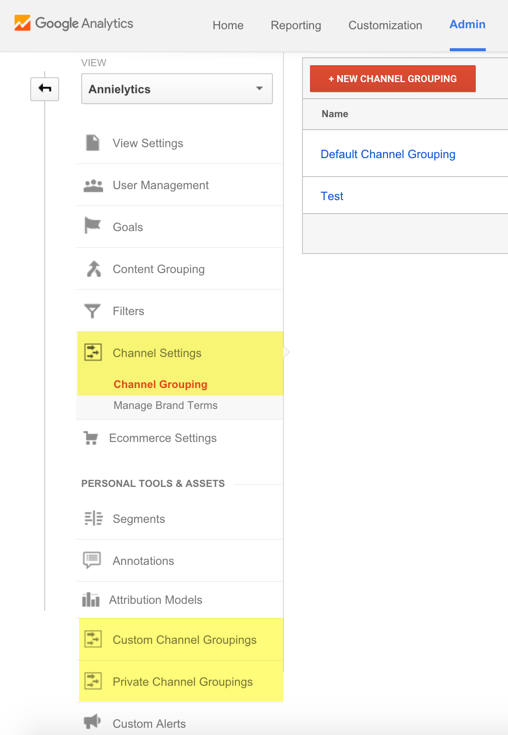Click the Name column header
The height and width of the screenshot is (735, 508).
pos(335,114)
